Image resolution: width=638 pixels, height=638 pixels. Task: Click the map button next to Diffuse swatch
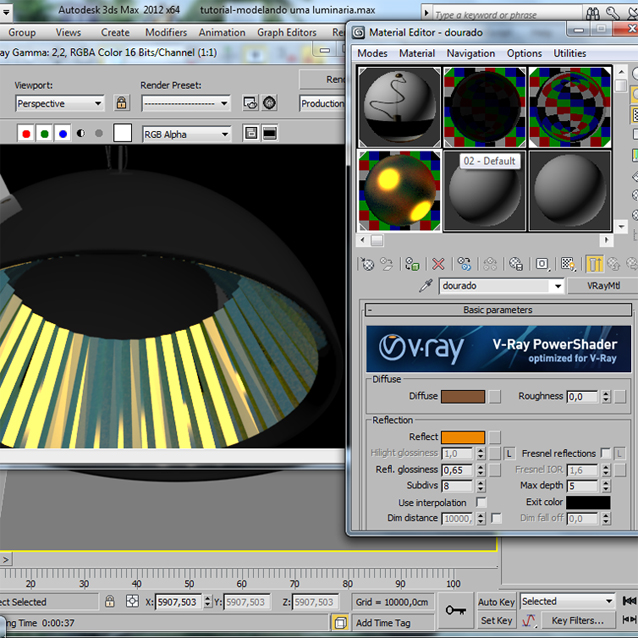pos(495,397)
